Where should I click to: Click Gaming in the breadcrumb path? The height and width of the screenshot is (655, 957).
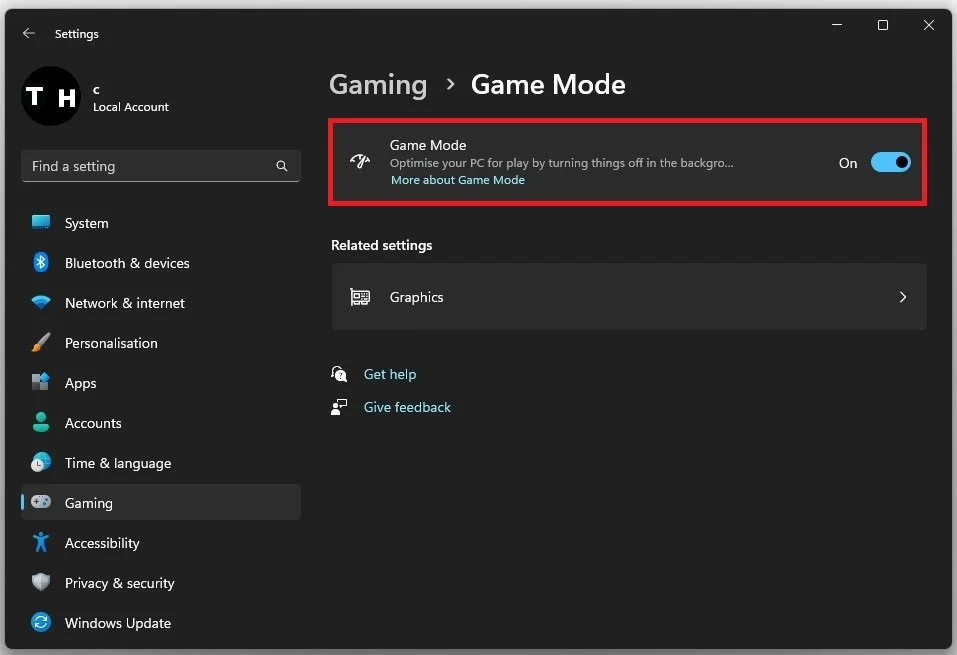pyautogui.click(x=377, y=85)
